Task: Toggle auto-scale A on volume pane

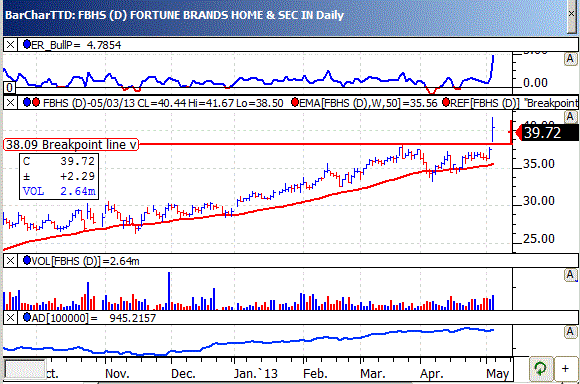Action: click(570, 275)
